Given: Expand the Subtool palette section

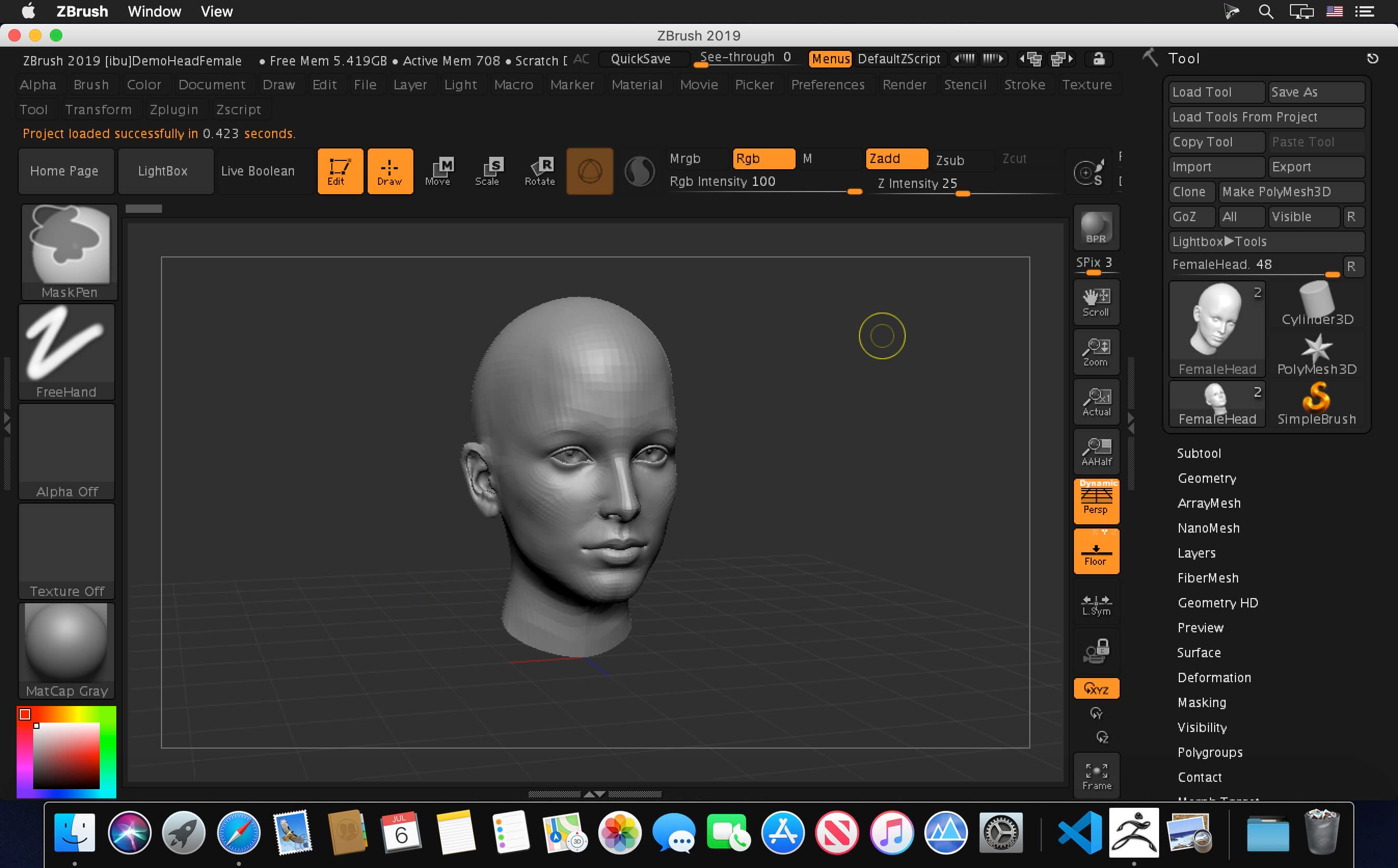Looking at the screenshot, I should coord(1198,453).
